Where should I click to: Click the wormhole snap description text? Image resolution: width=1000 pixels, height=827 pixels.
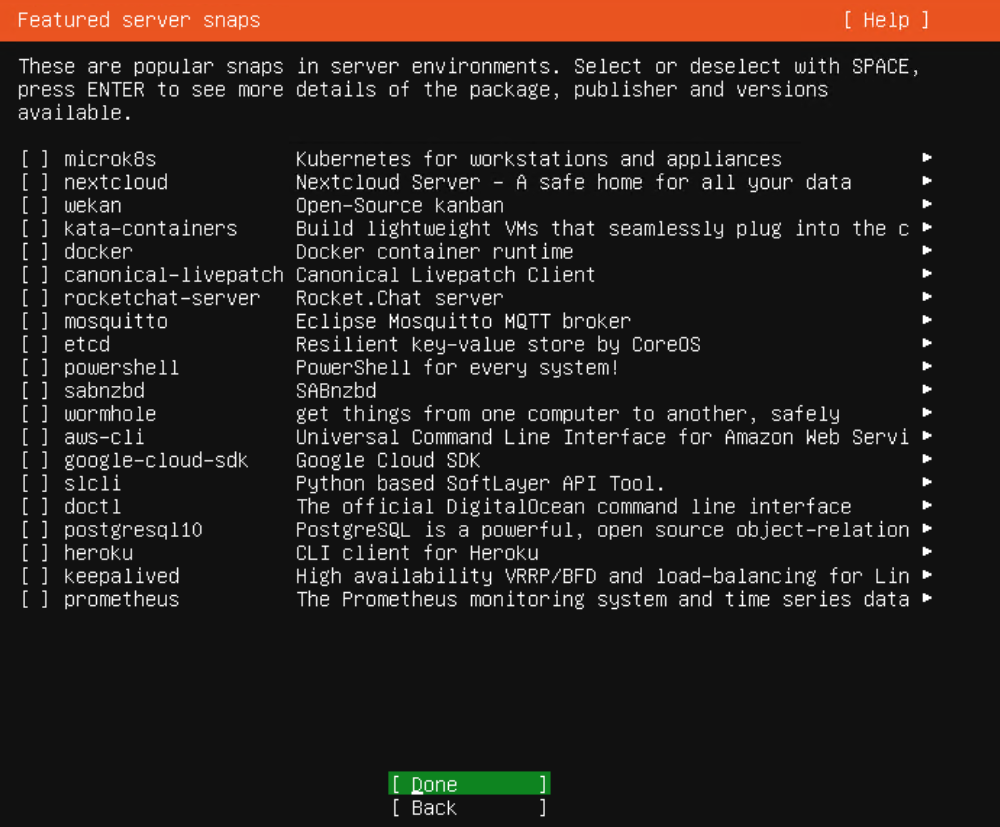567,414
